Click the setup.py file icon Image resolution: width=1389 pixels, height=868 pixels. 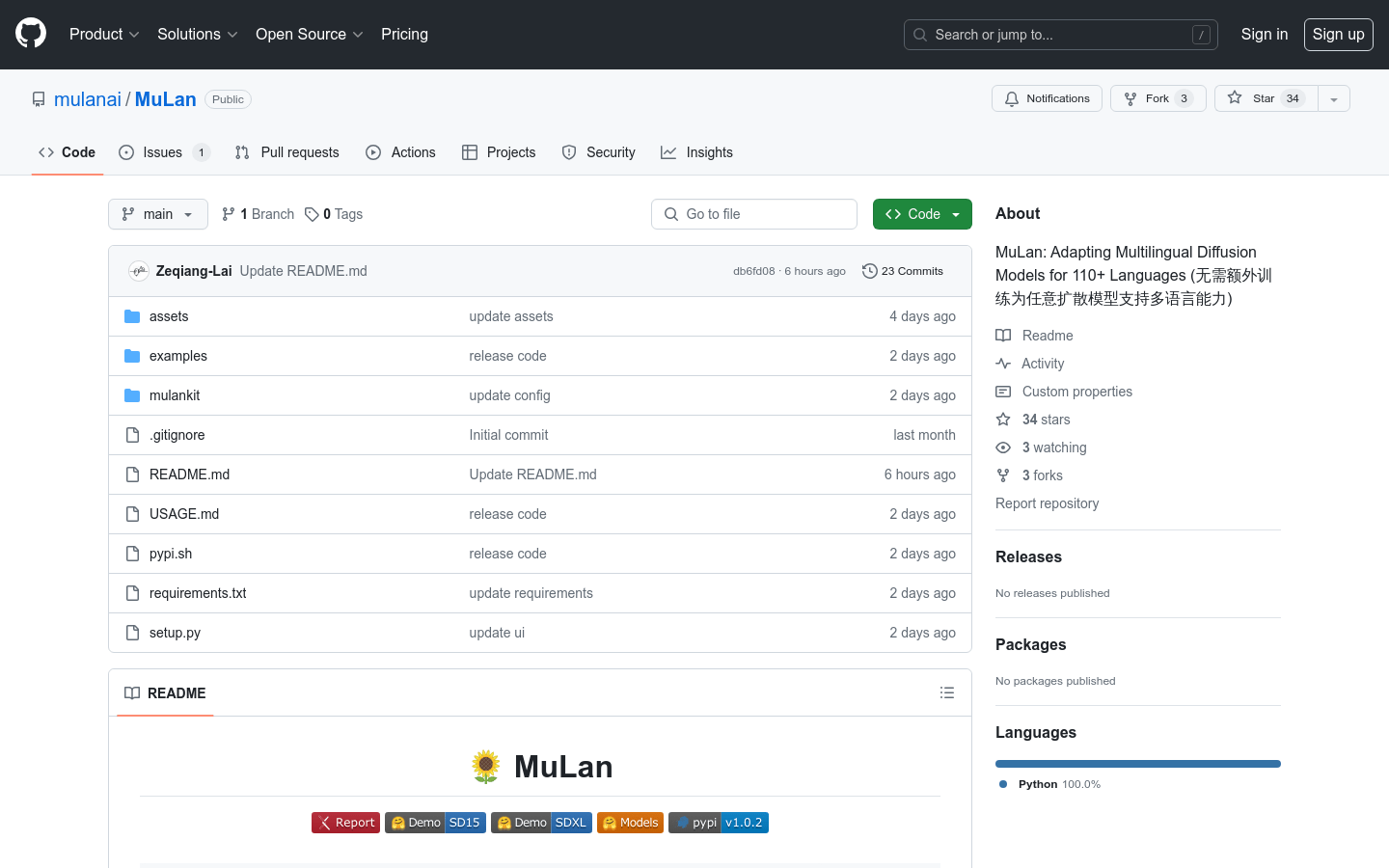point(133,633)
